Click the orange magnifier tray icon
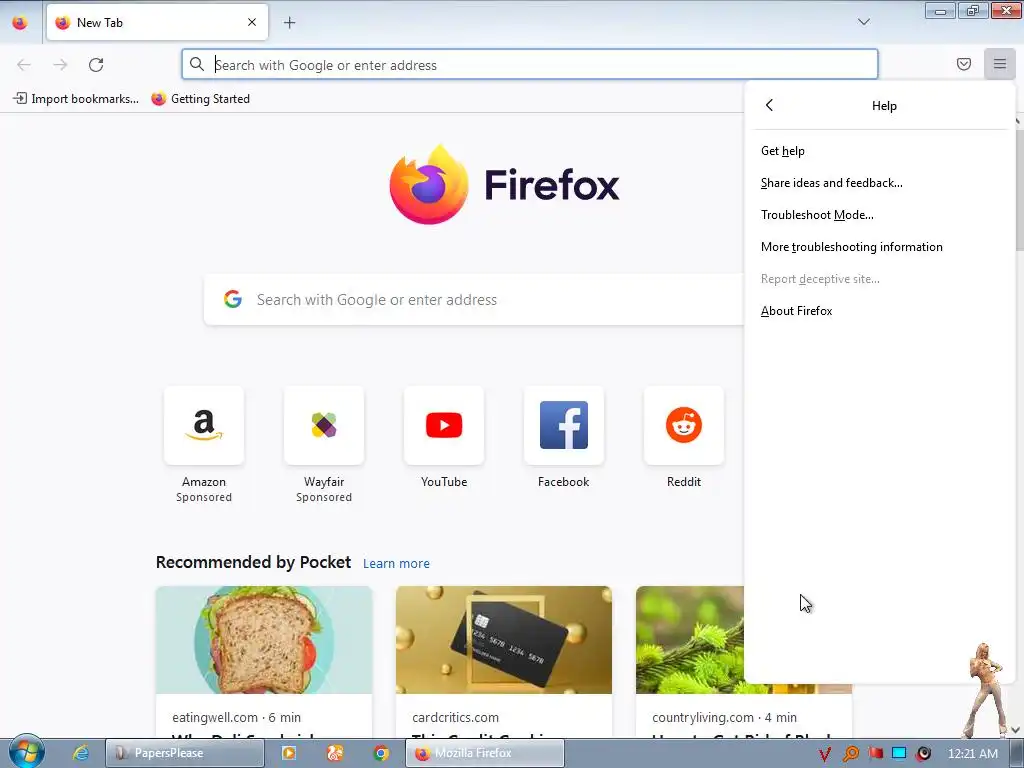 click(850, 754)
